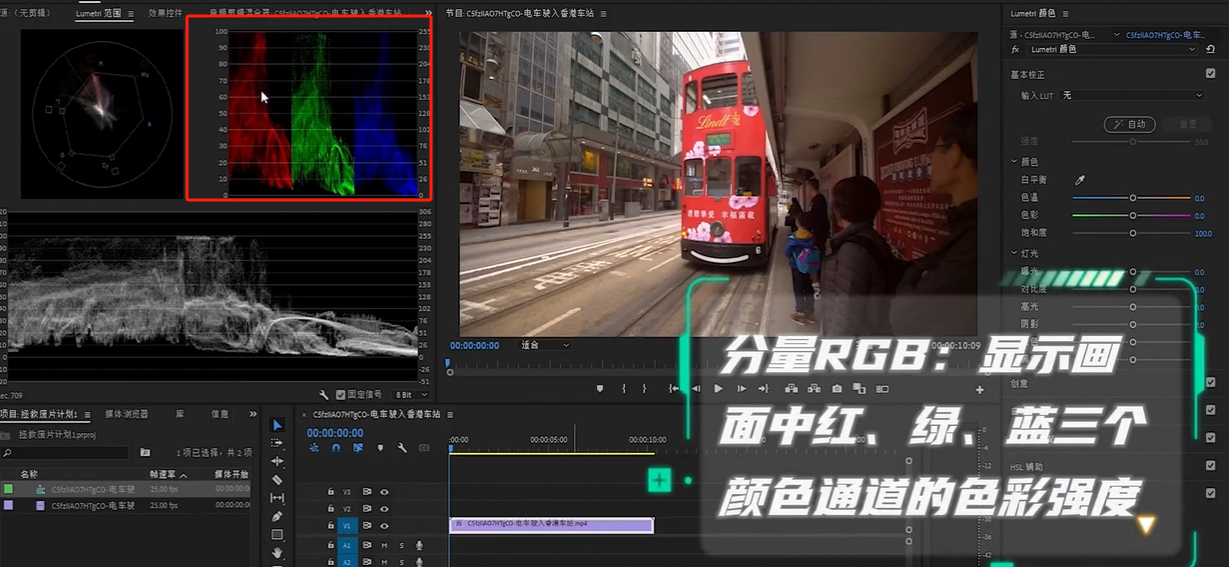Viewport: 1229px width, 567px height.
Task: Toggle V1 track targeting button
Action: (348, 526)
